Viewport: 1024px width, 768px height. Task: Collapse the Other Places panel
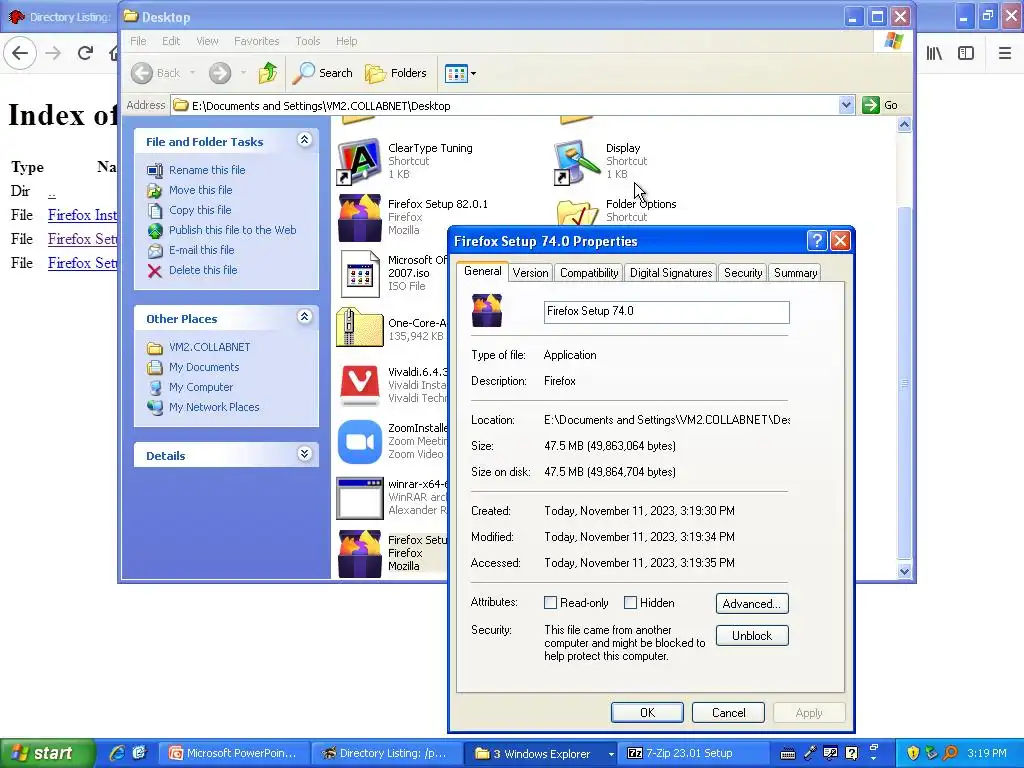click(x=304, y=317)
